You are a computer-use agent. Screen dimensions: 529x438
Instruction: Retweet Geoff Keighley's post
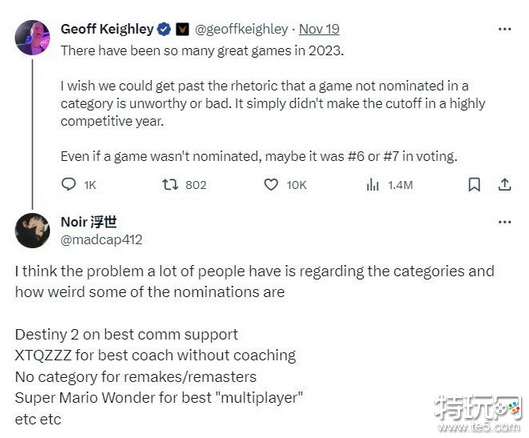(x=170, y=185)
